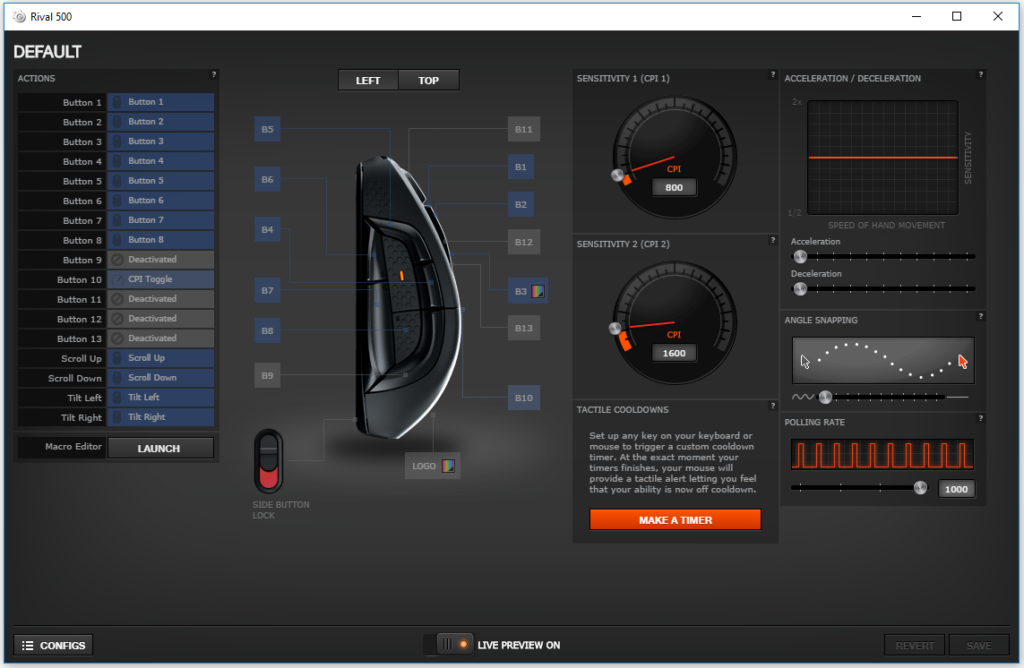Click MAKE A TIMER
This screenshot has height=668, width=1024.
pyautogui.click(x=675, y=519)
